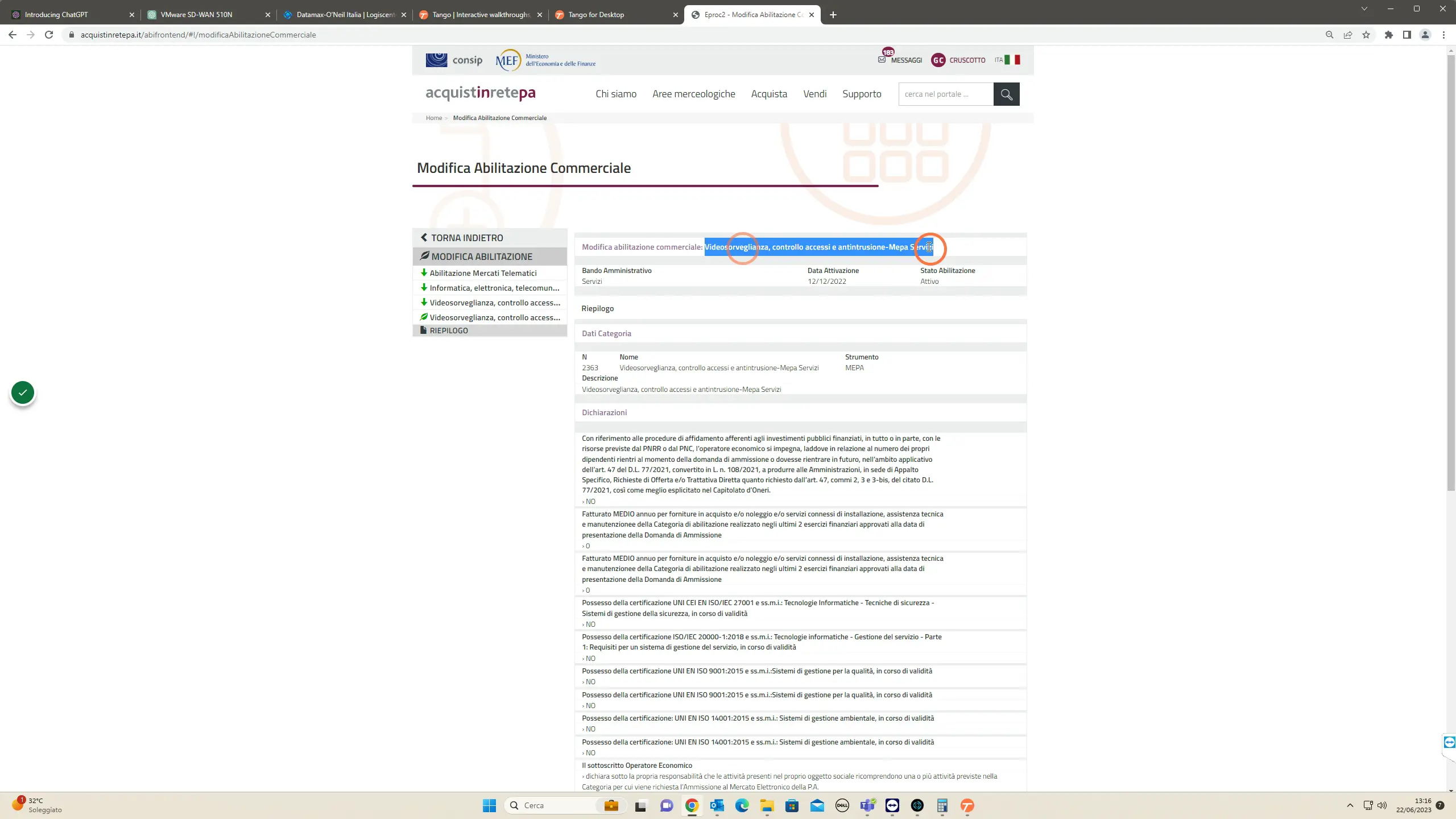Image resolution: width=1456 pixels, height=819 pixels.
Task: Click Windows Start button
Action: coord(489,805)
